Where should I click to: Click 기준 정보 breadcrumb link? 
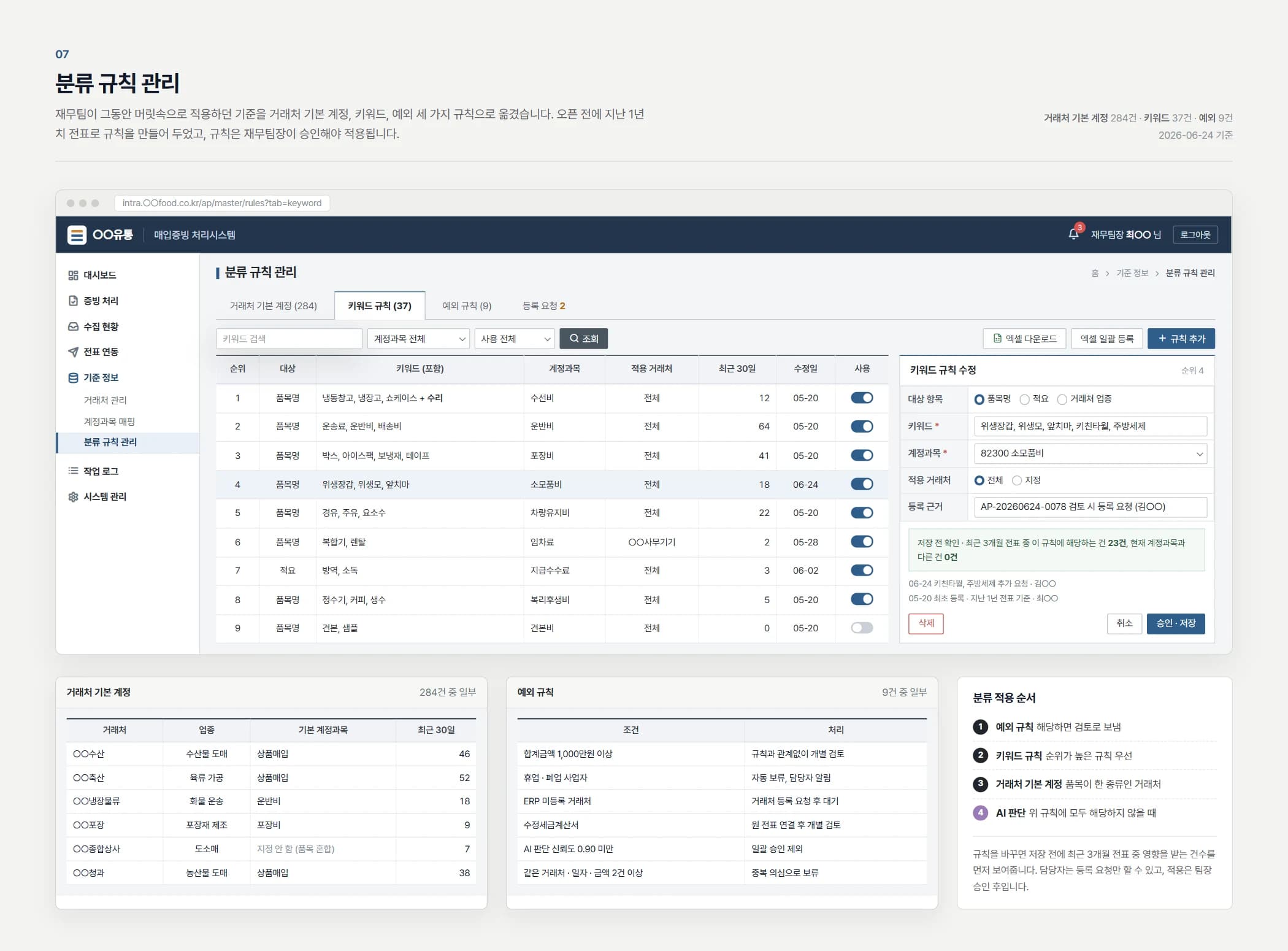[1132, 273]
